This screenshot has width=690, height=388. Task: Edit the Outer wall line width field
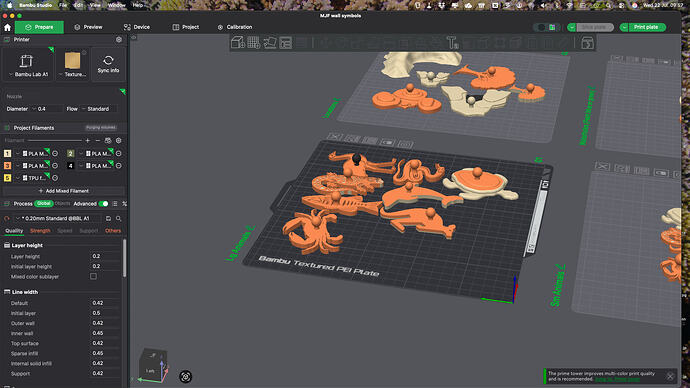click(105, 323)
